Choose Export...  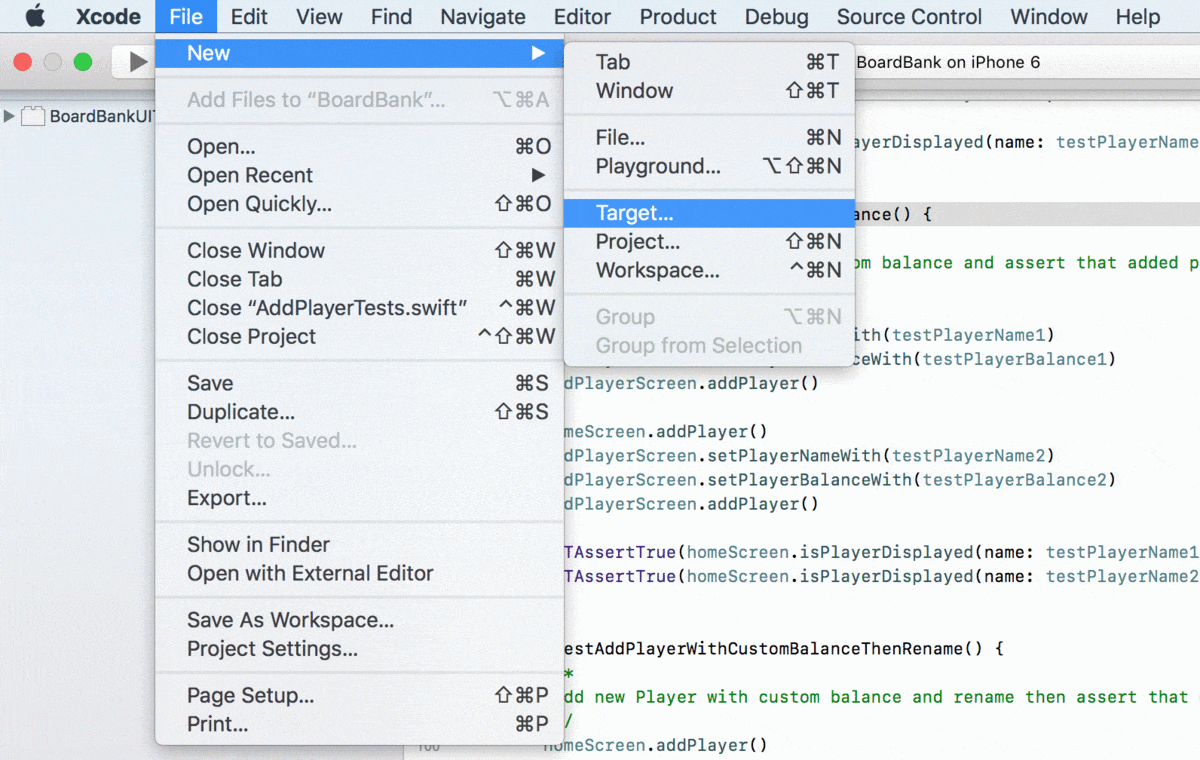(359, 498)
